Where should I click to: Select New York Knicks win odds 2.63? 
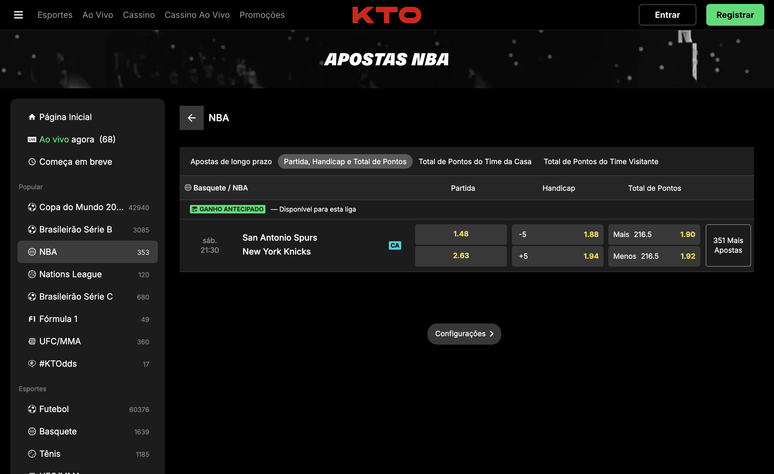coord(461,256)
